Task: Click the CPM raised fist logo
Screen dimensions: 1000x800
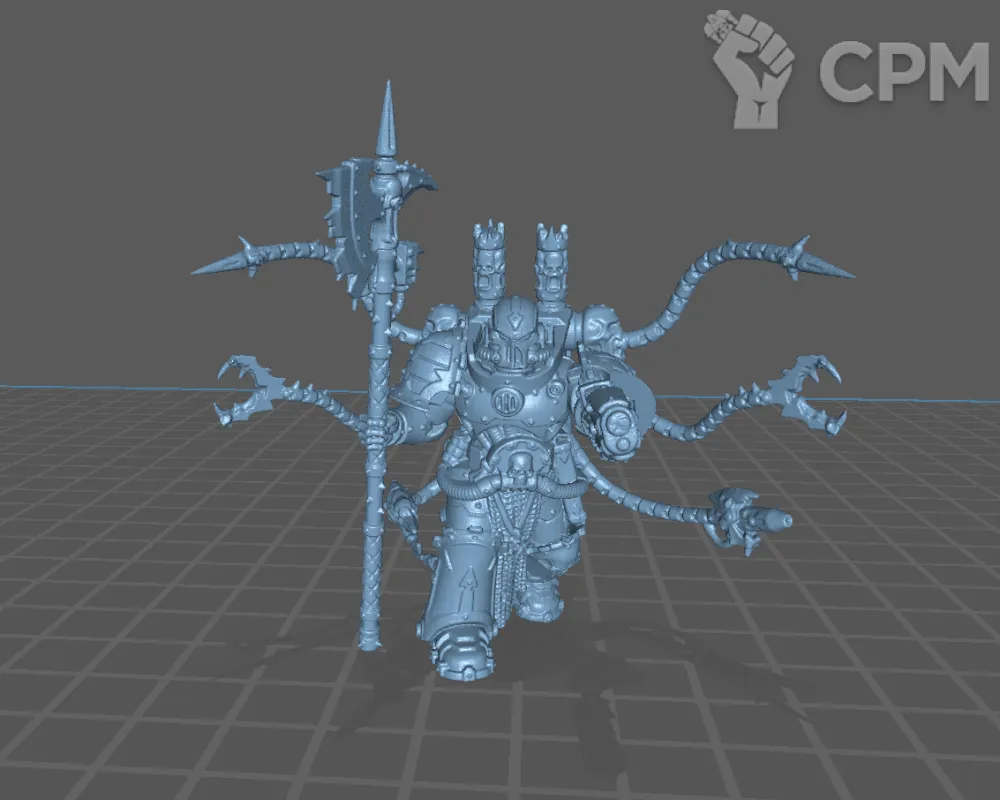Action: click(x=750, y=67)
